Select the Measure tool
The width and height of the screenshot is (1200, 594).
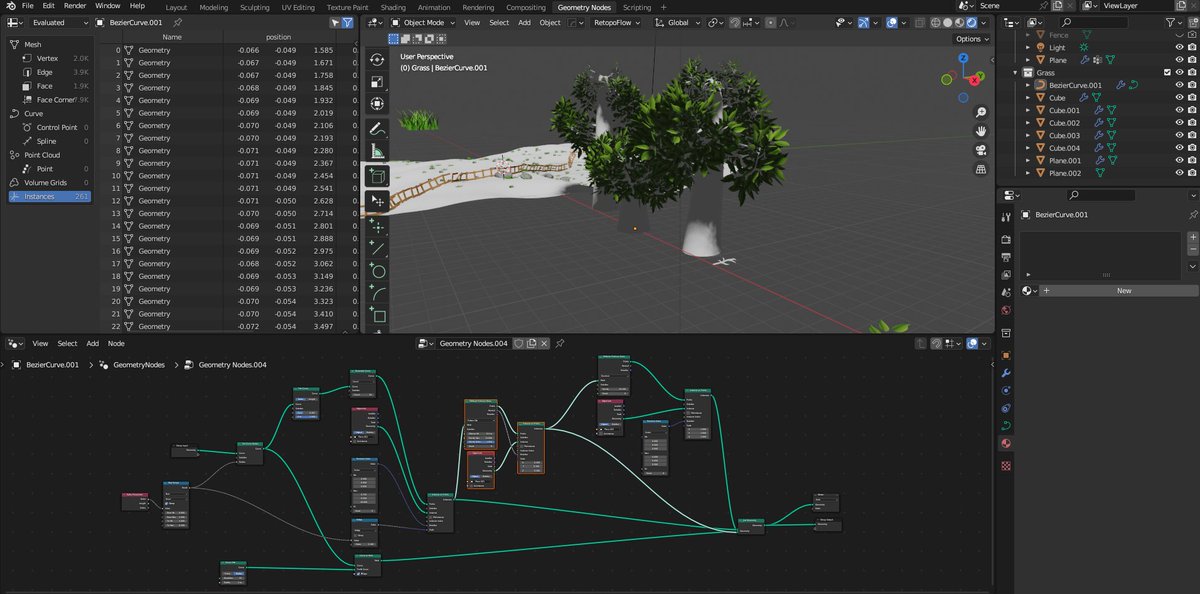coord(379,151)
